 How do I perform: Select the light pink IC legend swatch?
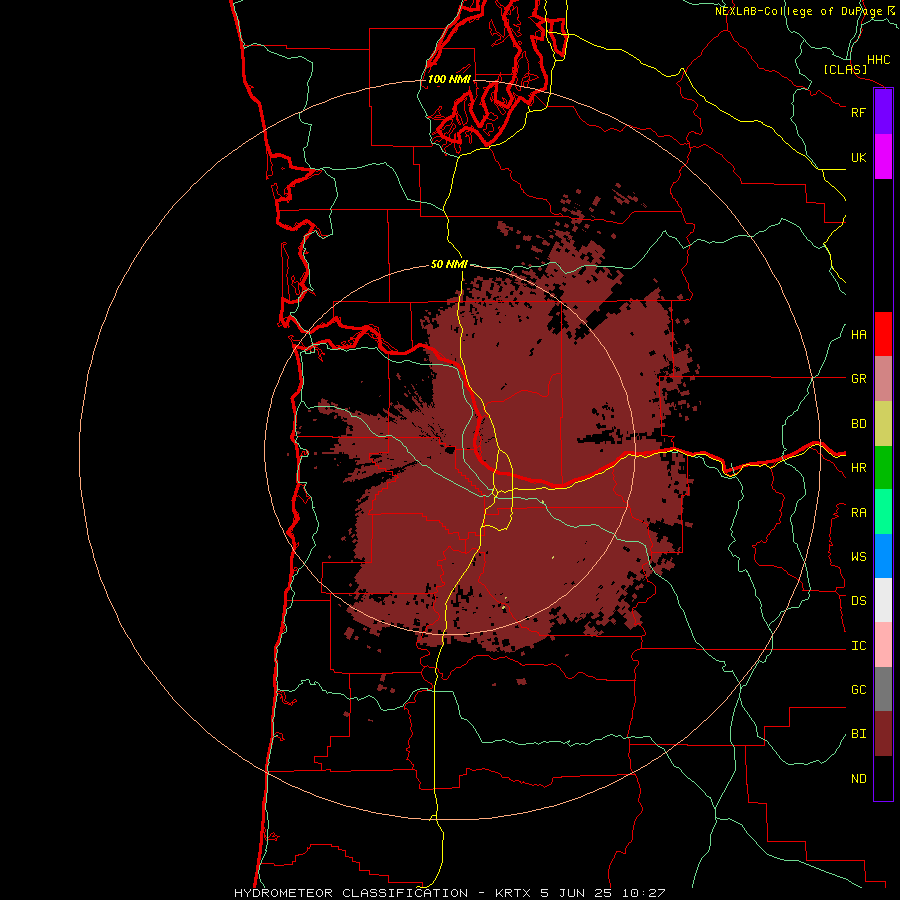point(883,645)
